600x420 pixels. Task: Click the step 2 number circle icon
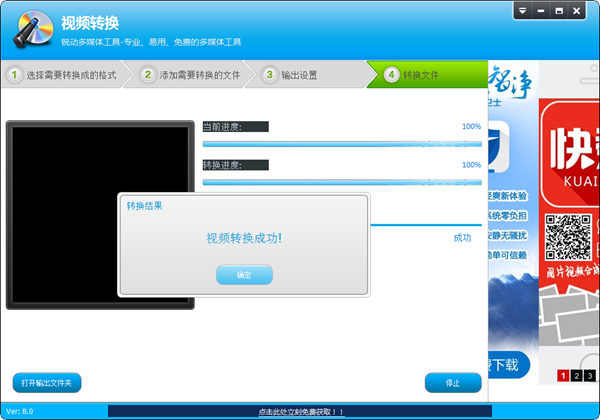click(x=148, y=75)
